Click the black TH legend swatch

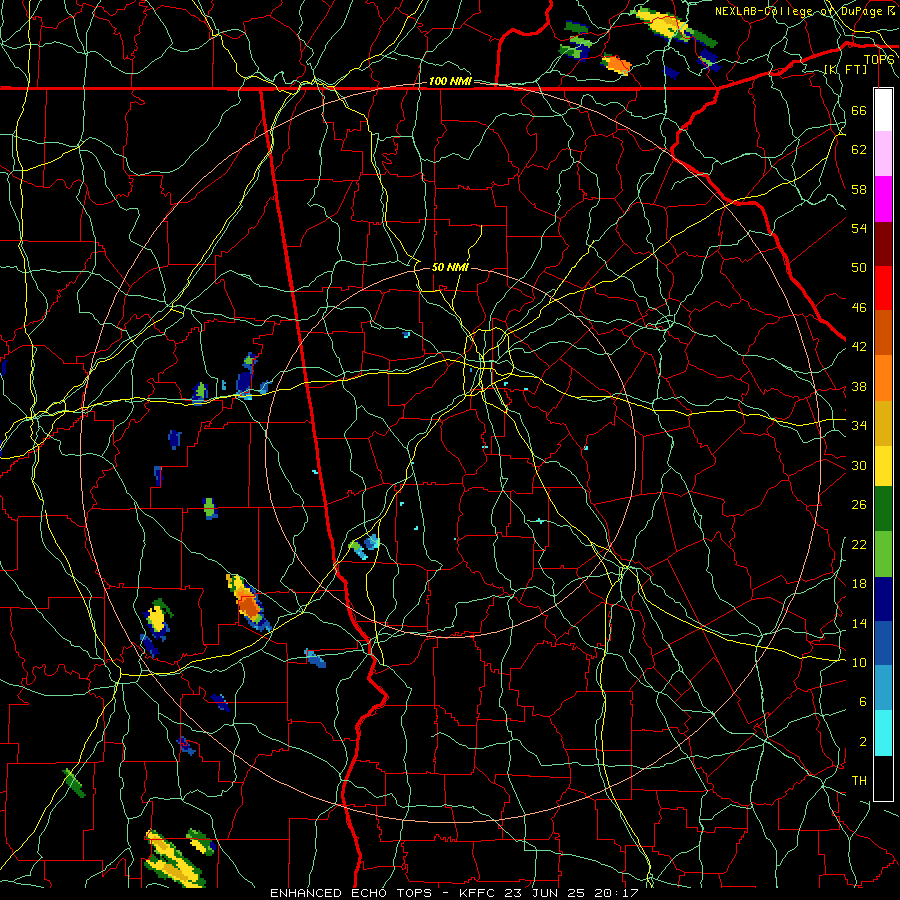[883, 778]
